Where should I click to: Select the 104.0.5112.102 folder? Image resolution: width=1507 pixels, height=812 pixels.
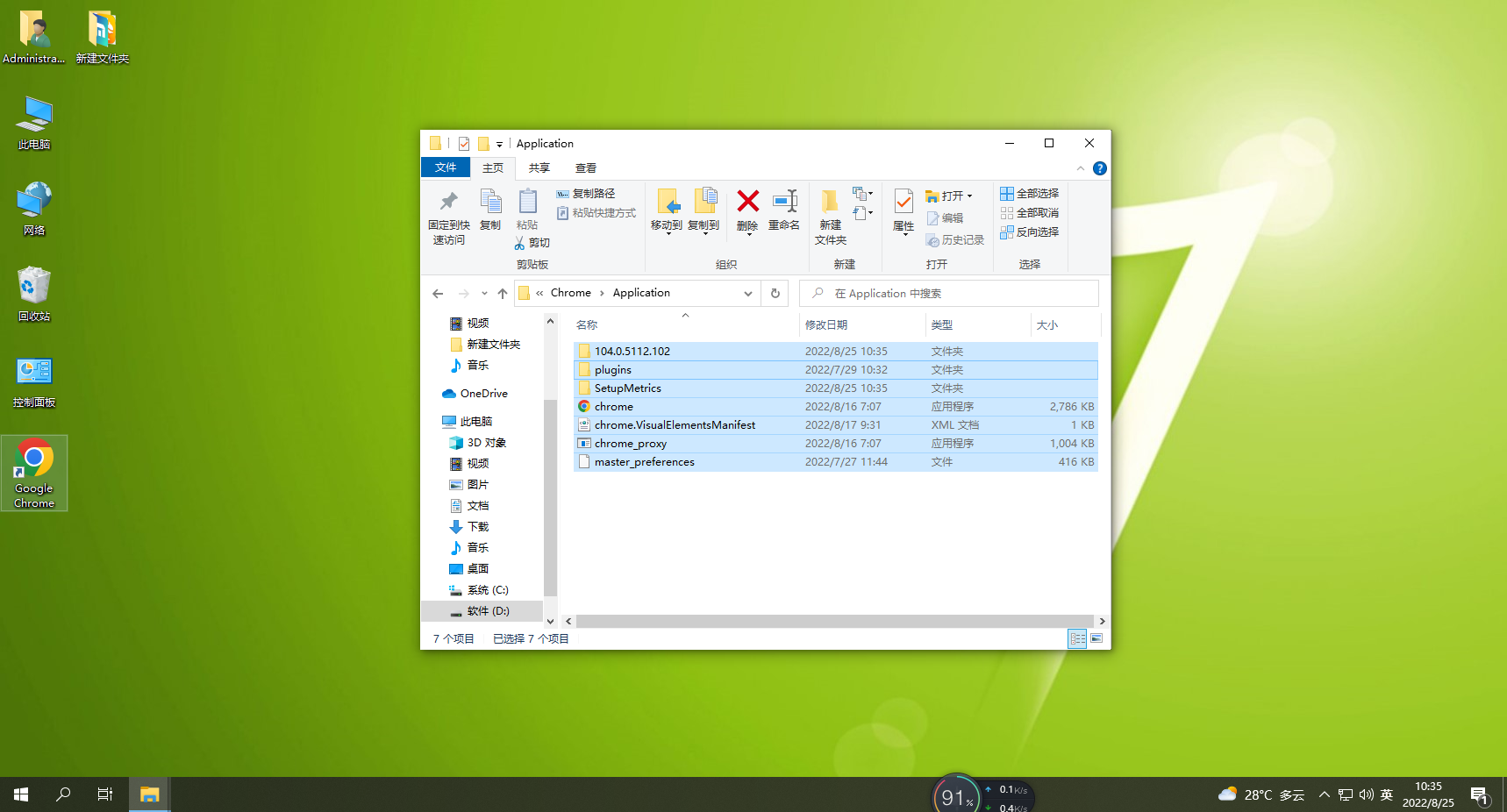point(836,352)
